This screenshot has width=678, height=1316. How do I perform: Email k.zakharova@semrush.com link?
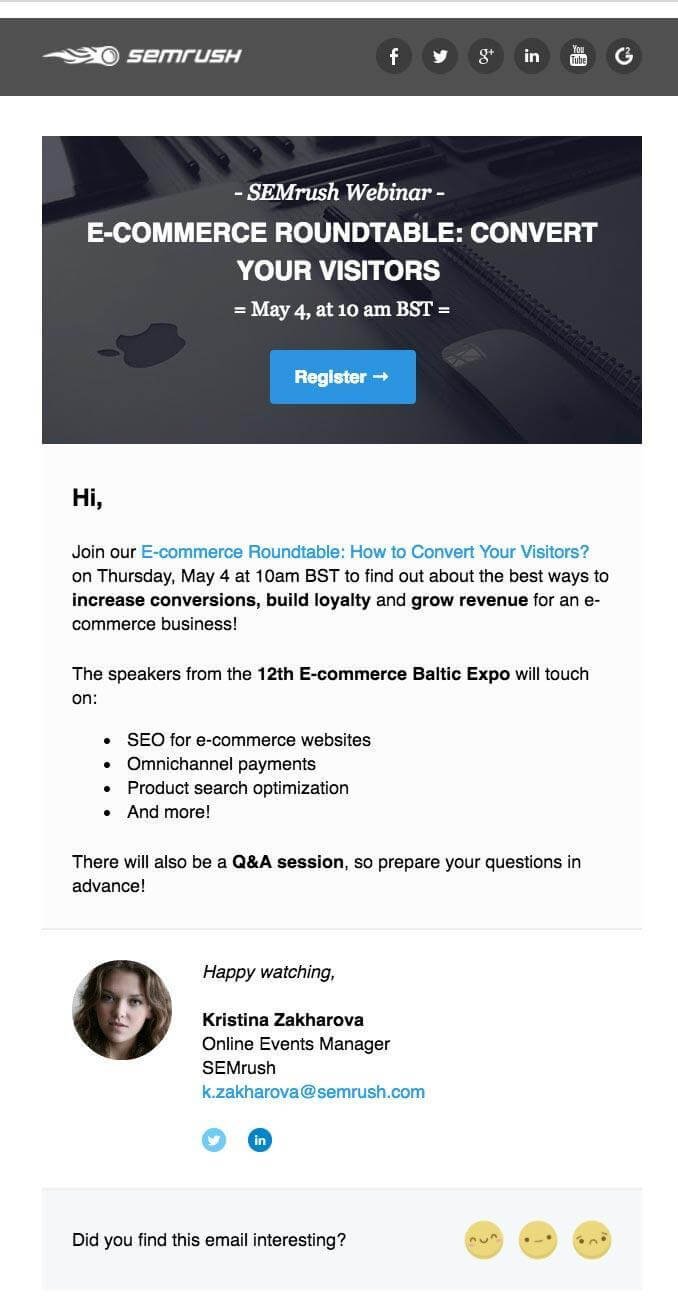click(313, 1092)
